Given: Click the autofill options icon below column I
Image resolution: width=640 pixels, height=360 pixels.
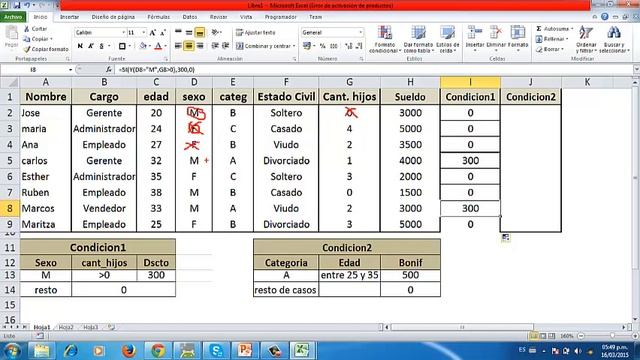Looking at the screenshot, I should [x=505, y=238].
